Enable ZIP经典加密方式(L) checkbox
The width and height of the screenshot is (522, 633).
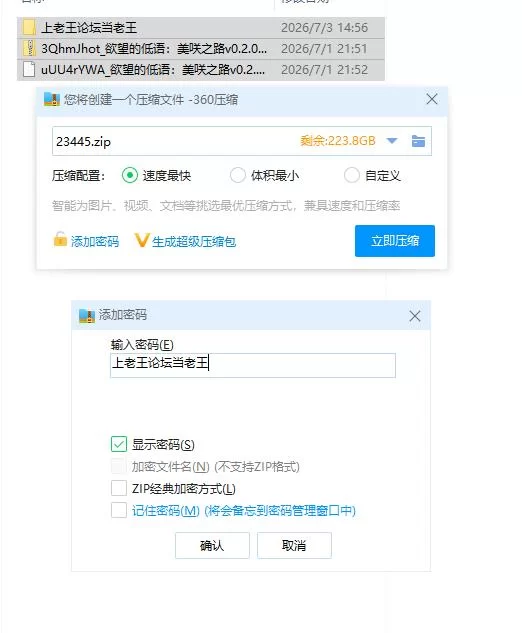coord(119,488)
